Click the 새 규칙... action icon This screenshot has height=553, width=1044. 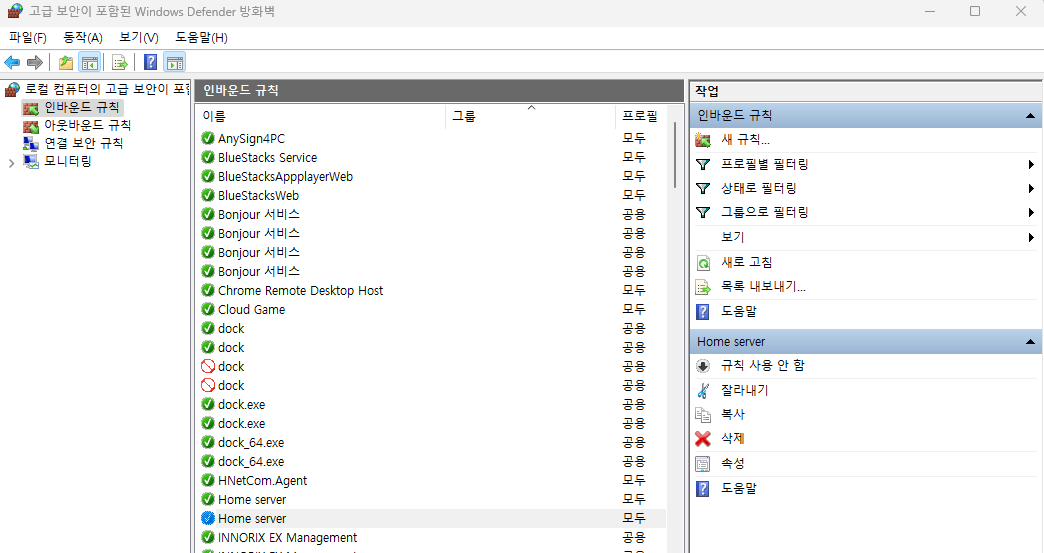(702, 140)
